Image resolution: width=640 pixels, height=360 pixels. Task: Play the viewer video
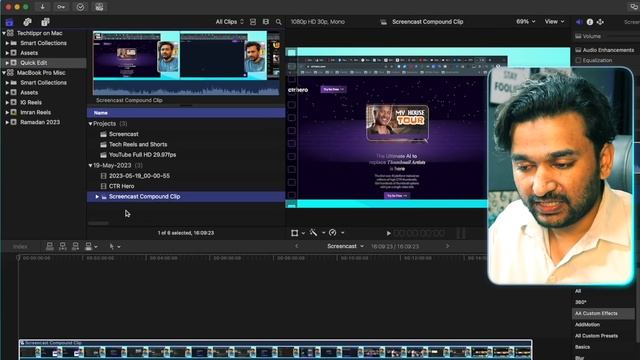point(389,233)
